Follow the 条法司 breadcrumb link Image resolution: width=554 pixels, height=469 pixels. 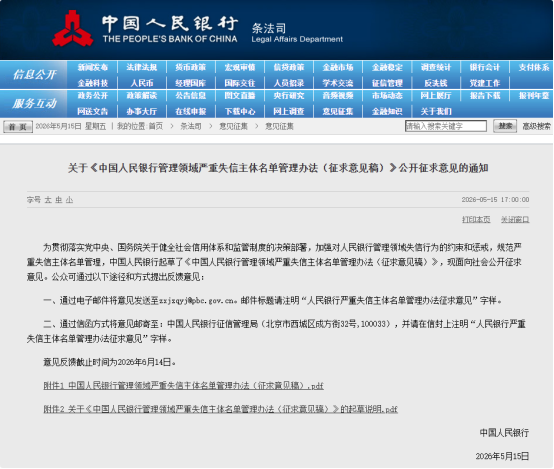pyautogui.click(x=191, y=127)
